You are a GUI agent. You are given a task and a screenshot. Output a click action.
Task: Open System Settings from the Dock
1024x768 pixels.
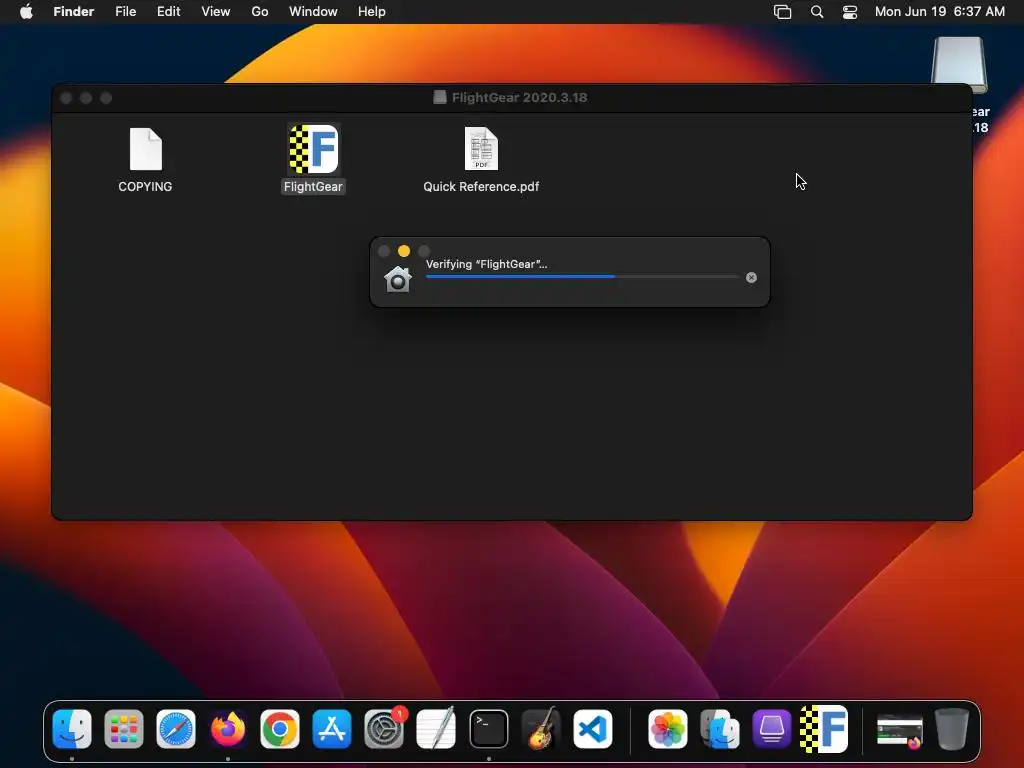point(384,729)
